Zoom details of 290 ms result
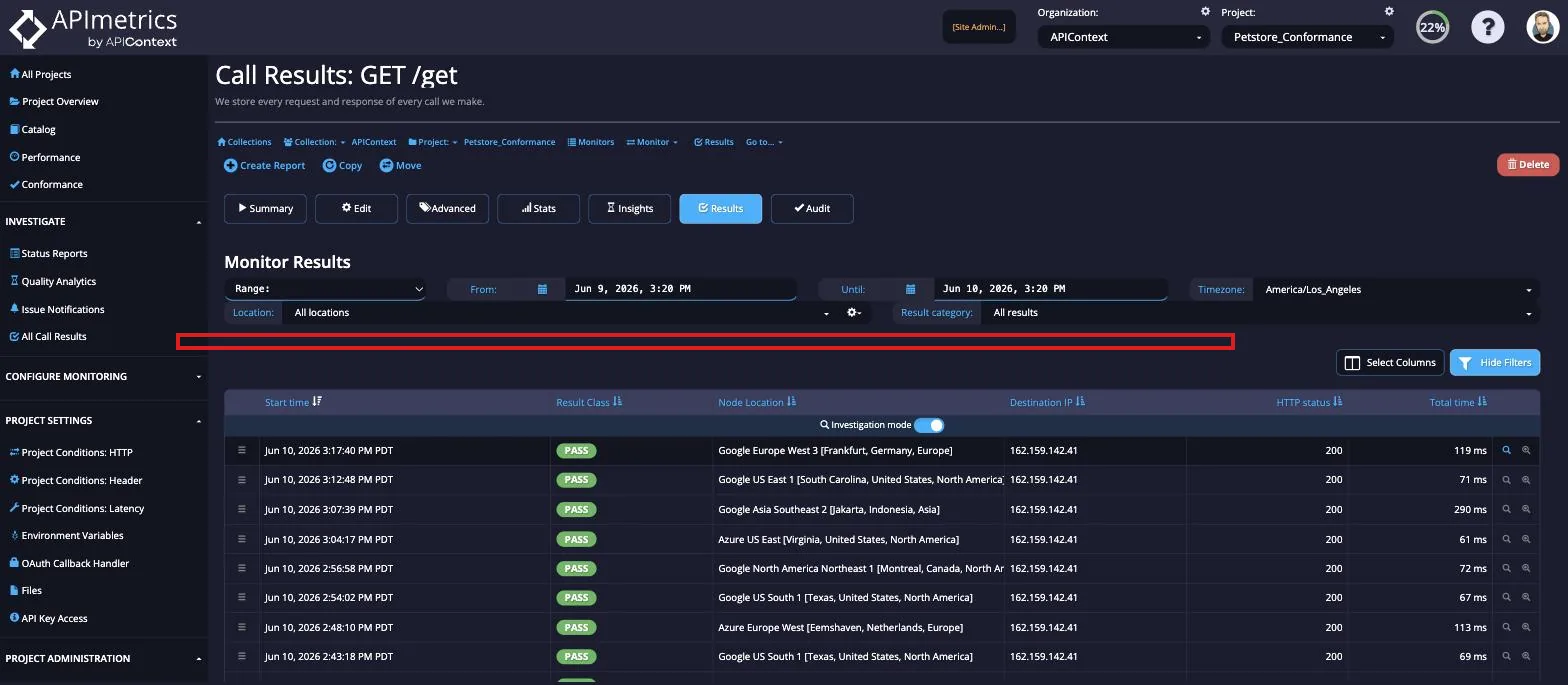The image size is (1568, 685). tap(1526, 510)
